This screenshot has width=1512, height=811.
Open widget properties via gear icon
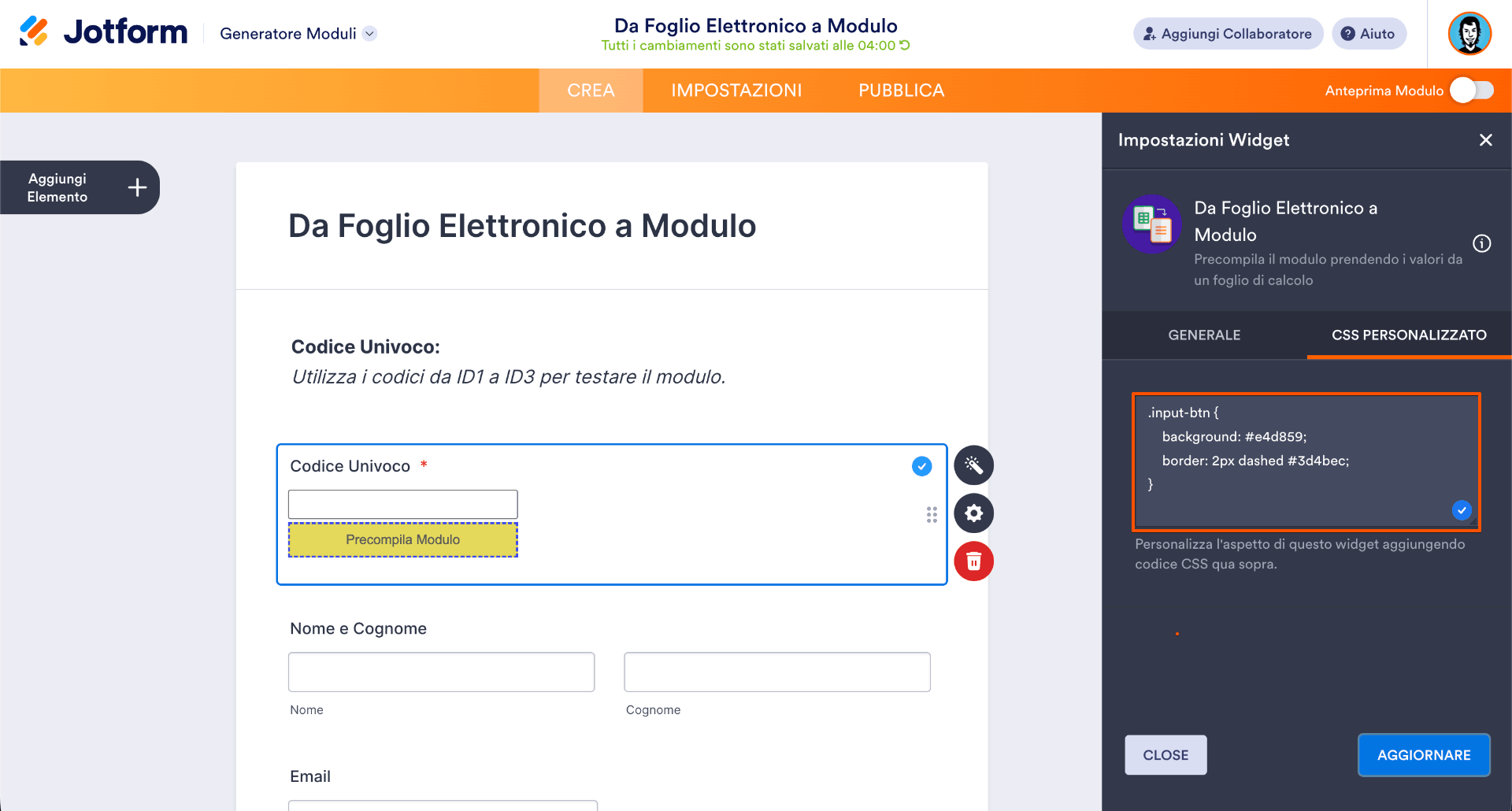[973, 513]
